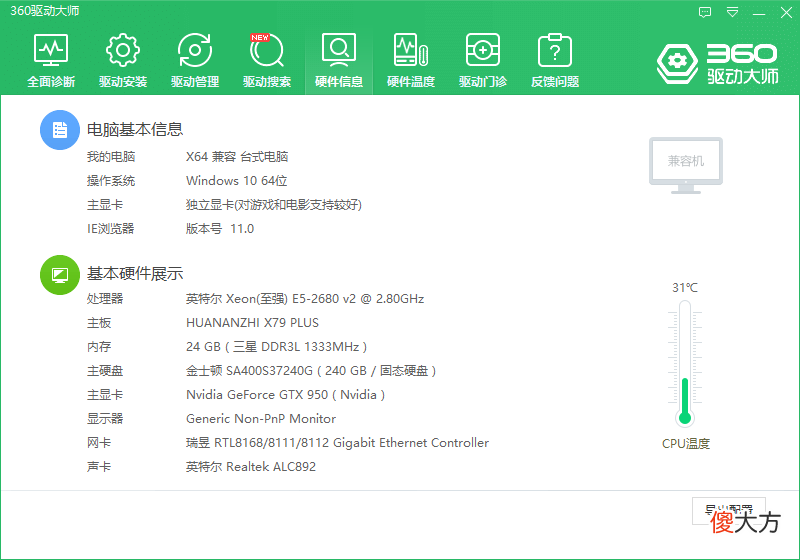
Task: Click the CPU temperature thermometer gauge
Action: [685, 363]
